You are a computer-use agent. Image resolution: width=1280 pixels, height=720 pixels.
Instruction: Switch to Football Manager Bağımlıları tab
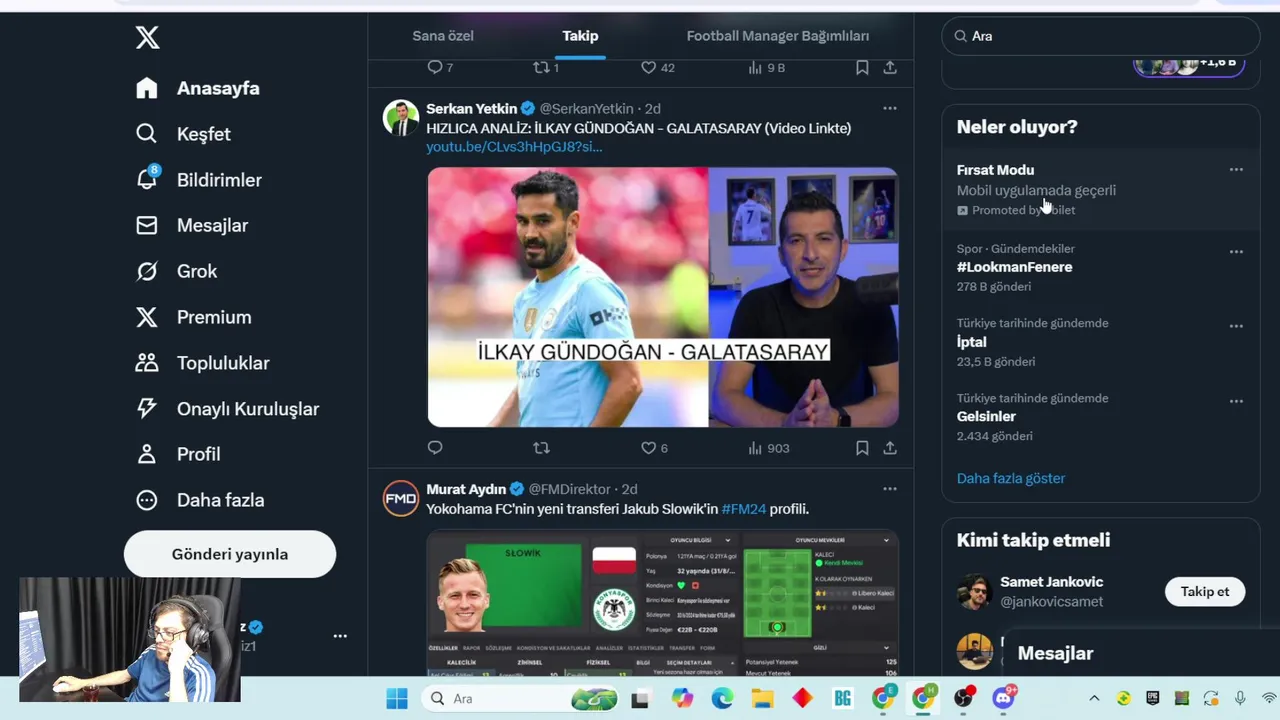pos(778,36)
